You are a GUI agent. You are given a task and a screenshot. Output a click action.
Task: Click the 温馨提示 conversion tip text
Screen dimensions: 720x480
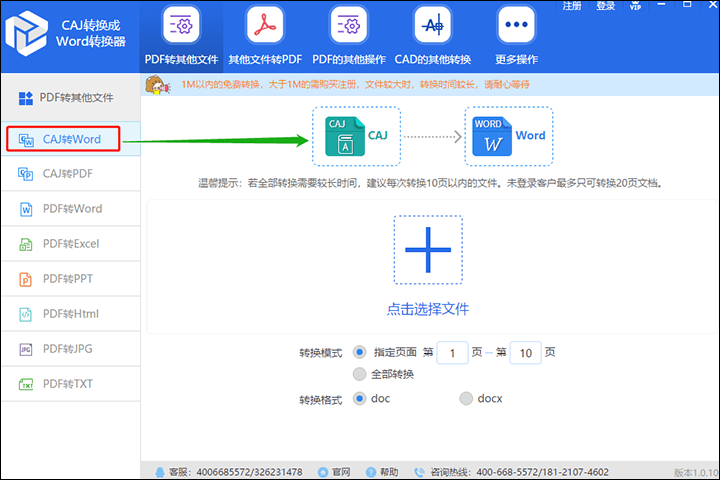430,183
